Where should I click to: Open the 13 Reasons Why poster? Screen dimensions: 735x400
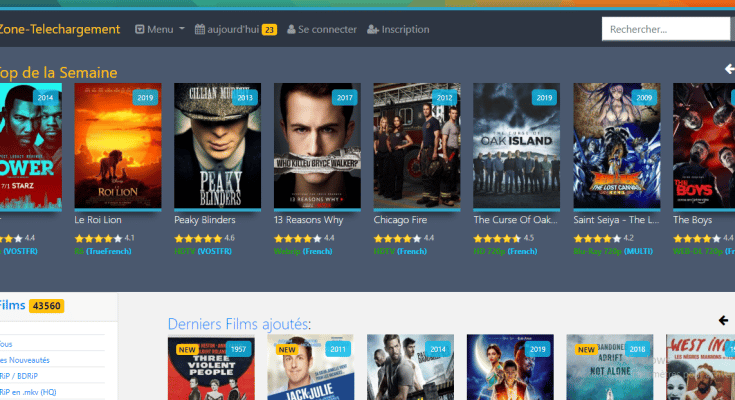point(317,146)
